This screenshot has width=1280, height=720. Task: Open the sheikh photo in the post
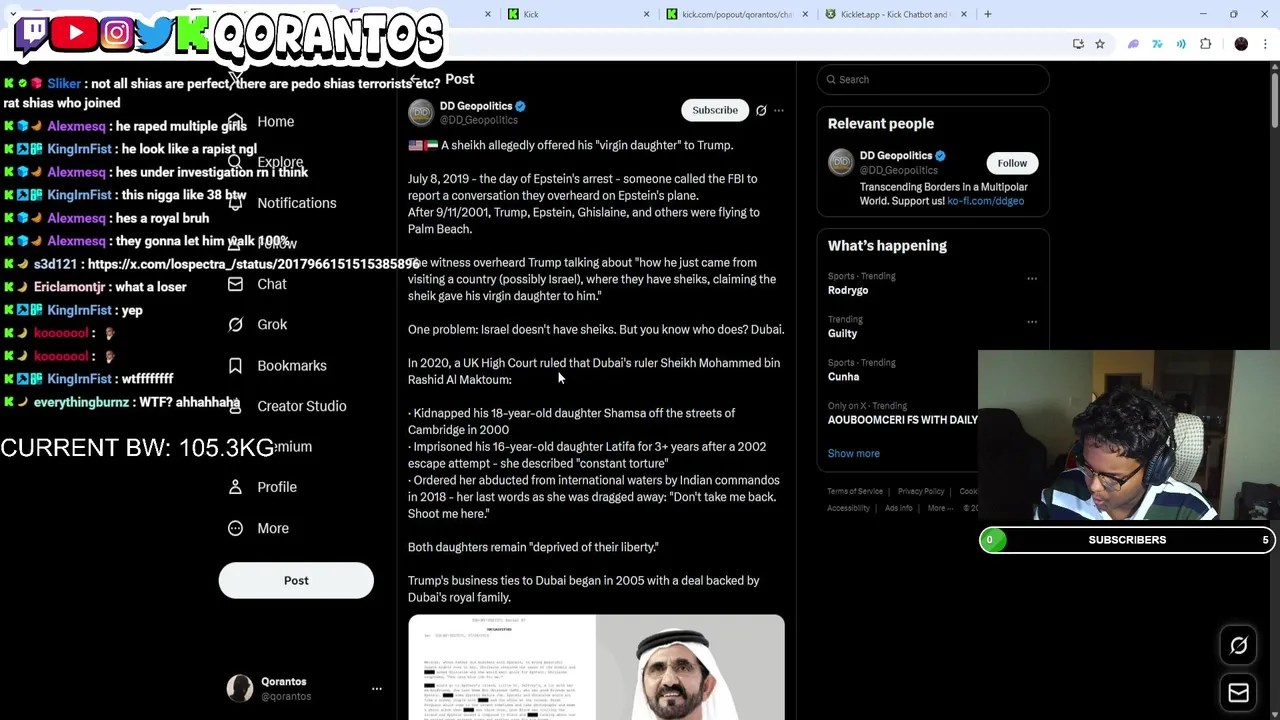691,668
